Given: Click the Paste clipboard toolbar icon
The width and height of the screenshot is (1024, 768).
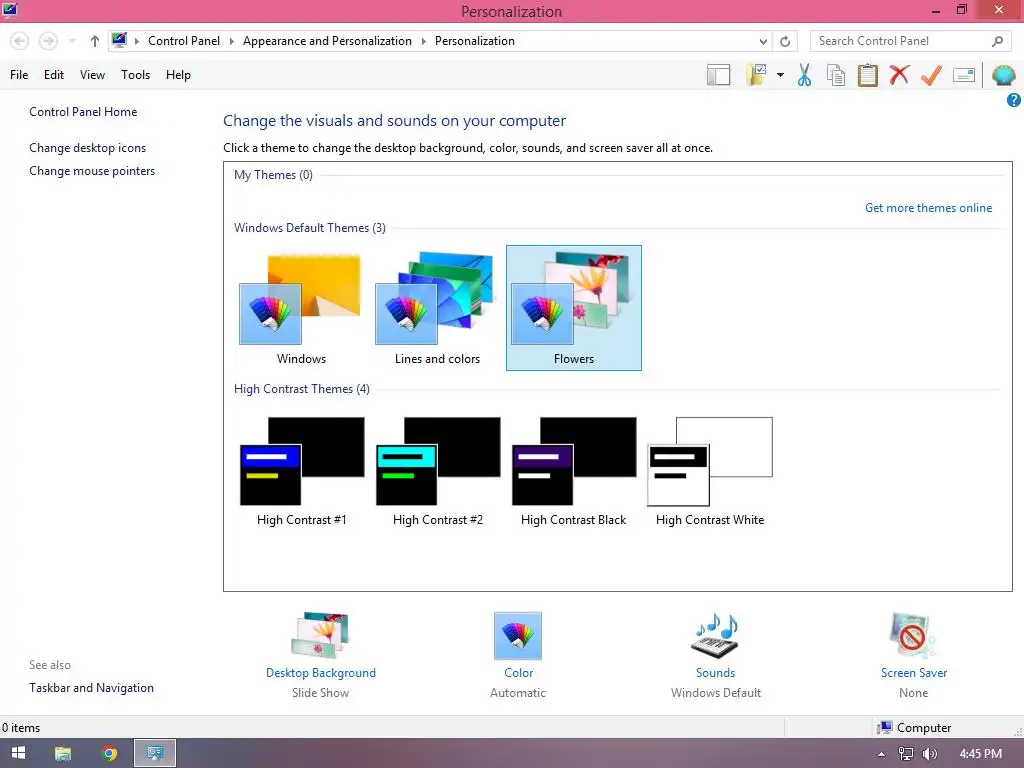Looking at the screenshot, I should [867, 75].
